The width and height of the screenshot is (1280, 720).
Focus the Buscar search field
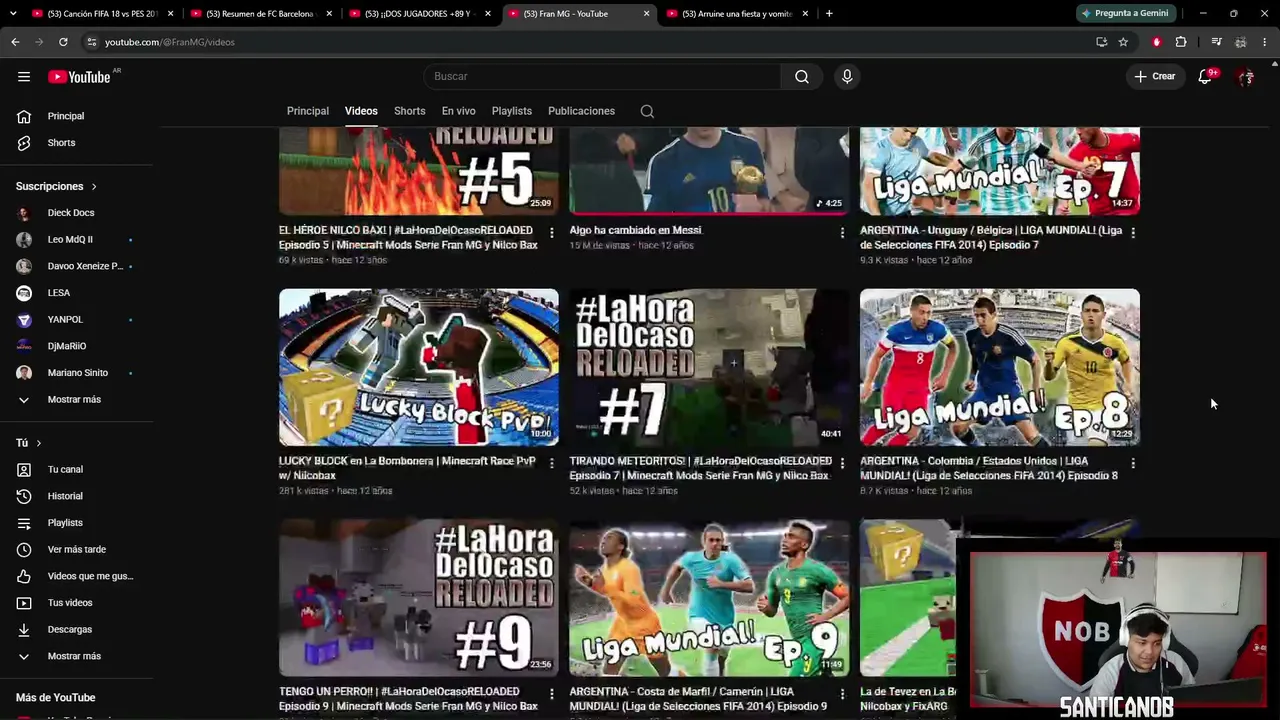tap(602, 77)
